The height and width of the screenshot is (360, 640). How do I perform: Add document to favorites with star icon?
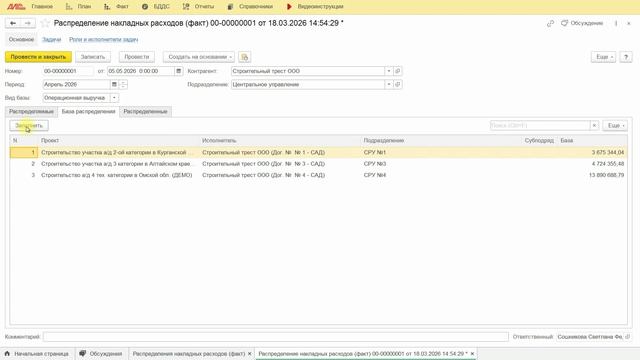click(x=45, y=23)
